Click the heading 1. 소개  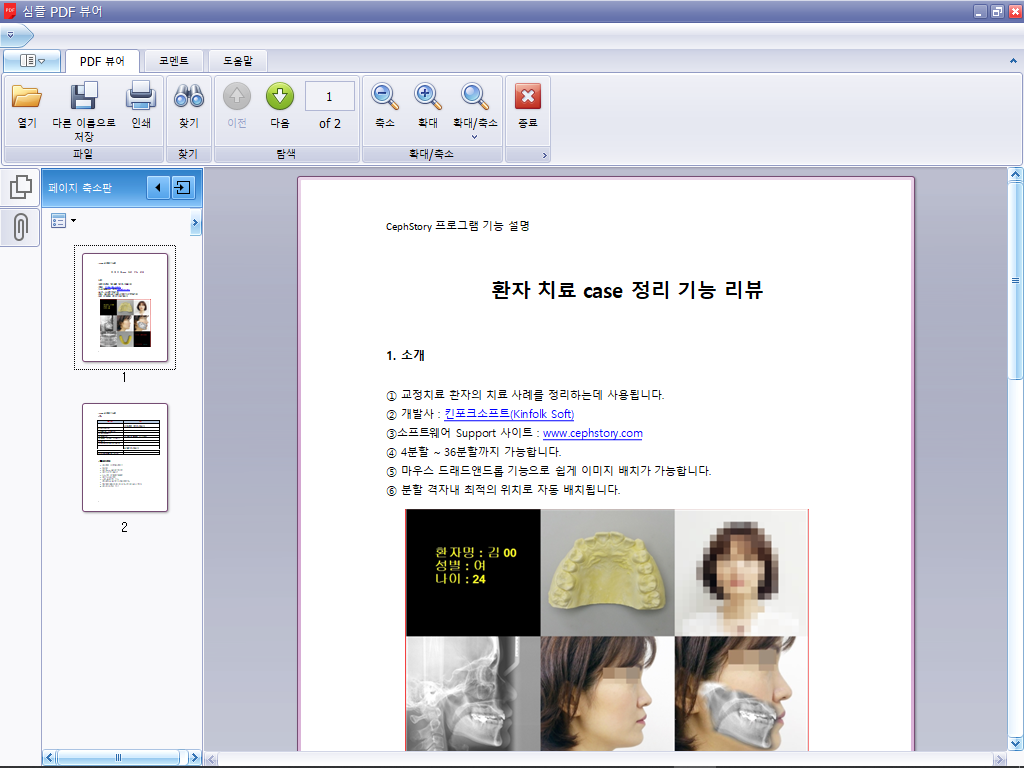(x=406, y=355)
